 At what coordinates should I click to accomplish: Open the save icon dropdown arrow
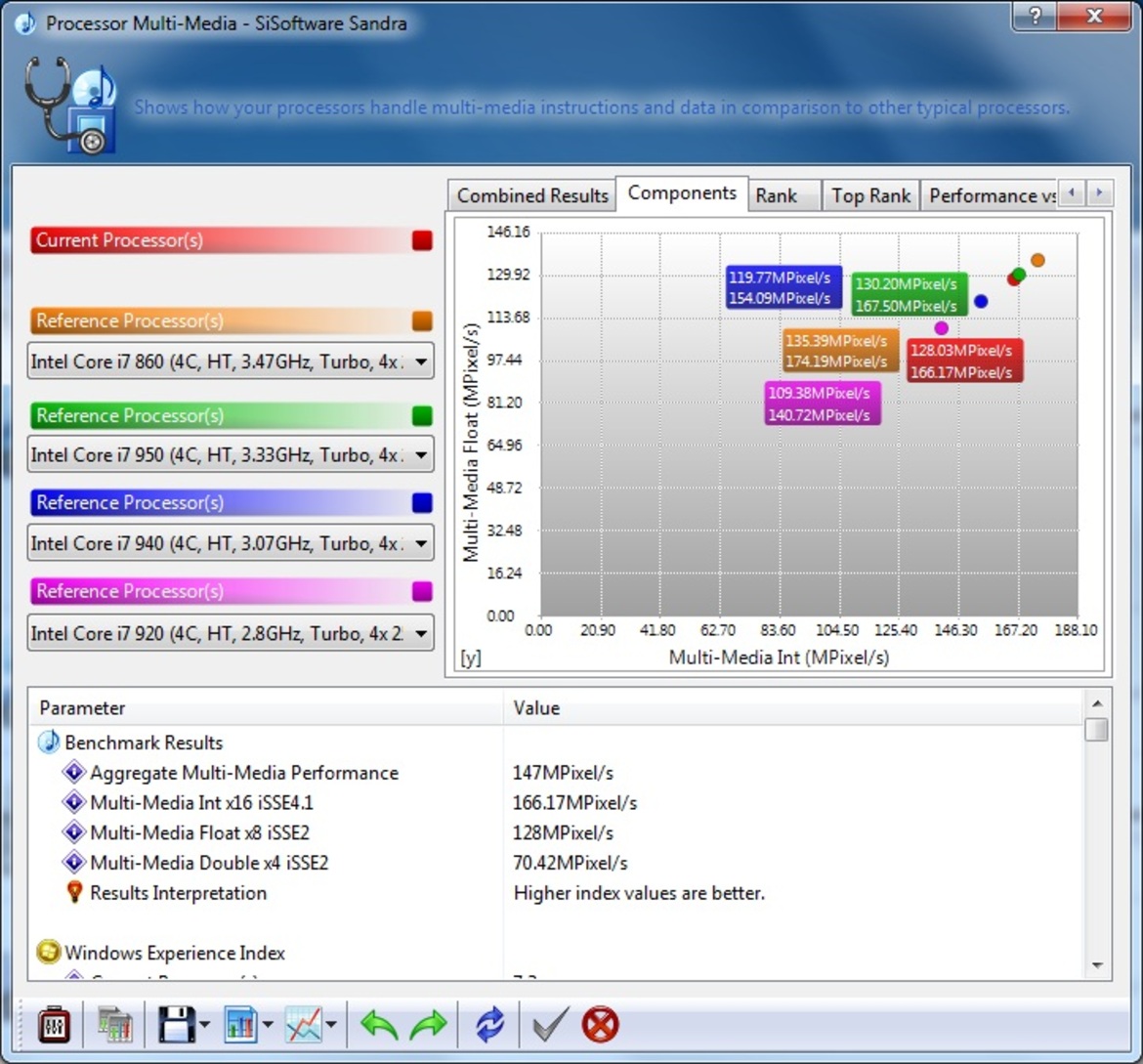205,1025
